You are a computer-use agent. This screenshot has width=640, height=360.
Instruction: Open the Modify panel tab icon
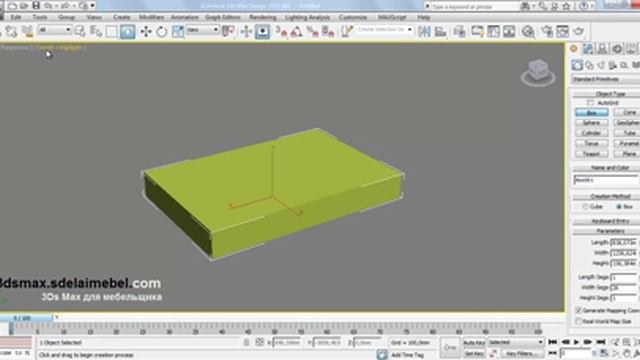tap(588, 49)
